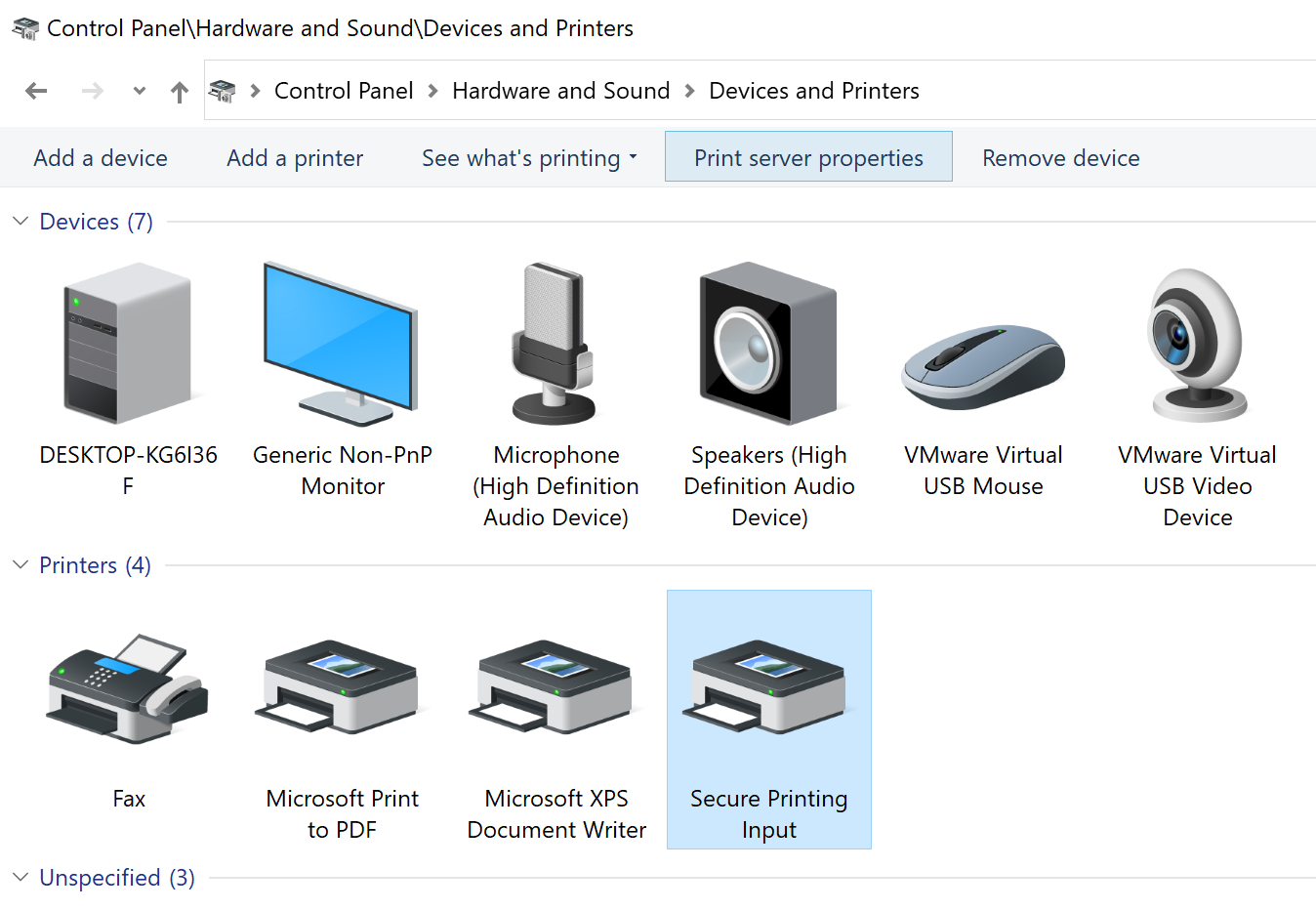Select the Speakers audio device icon
Viewport: 1316px width, 910px height.
768,343
